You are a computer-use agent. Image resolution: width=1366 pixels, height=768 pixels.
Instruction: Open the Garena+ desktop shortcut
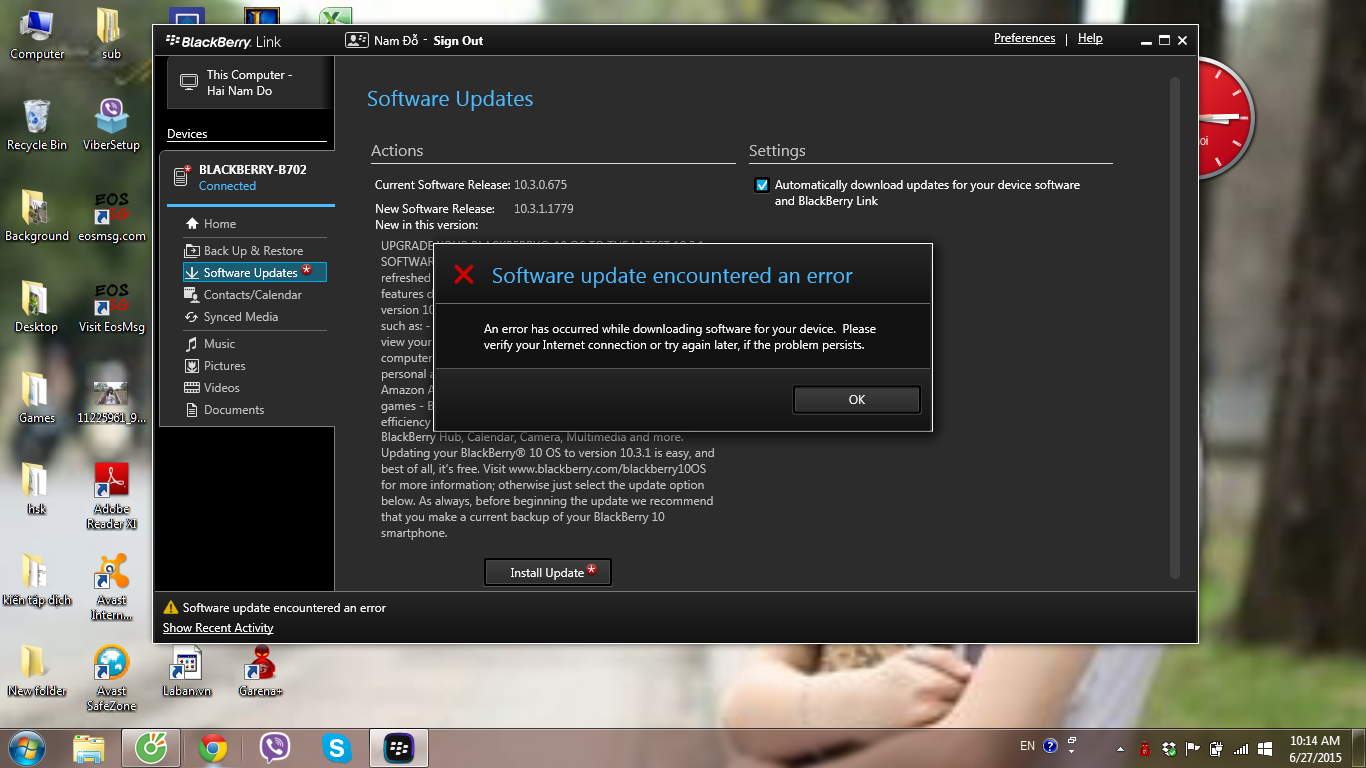coord(260,671)
